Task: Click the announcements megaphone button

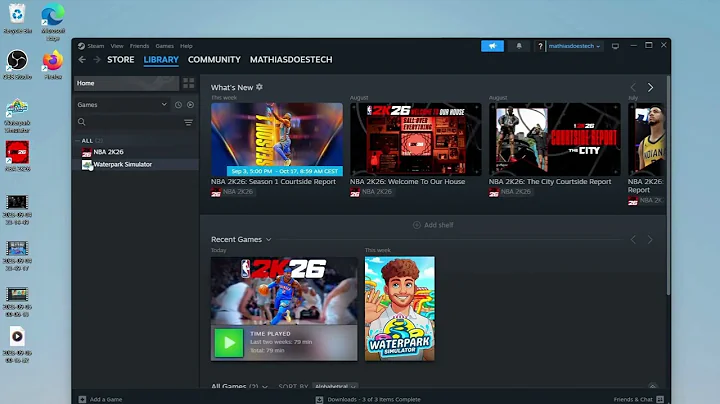Action: (492, 46)
